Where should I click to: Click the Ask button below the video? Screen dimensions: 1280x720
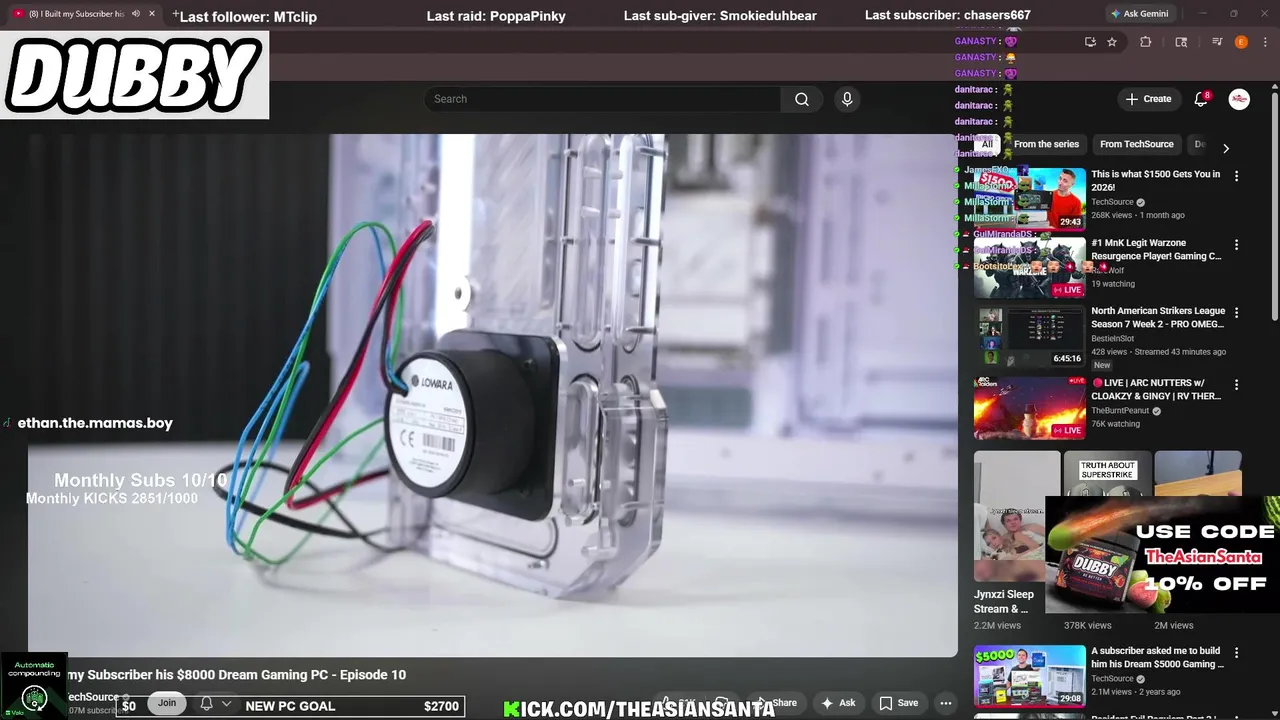click(838, 703)
